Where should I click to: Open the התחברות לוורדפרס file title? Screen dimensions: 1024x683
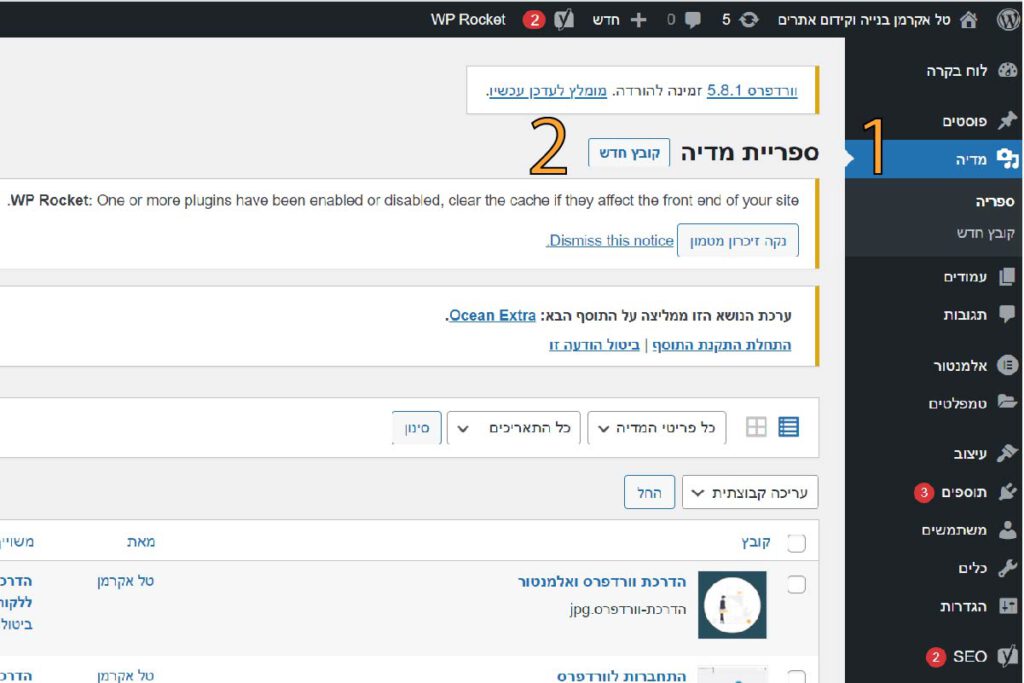coord(621,676)
